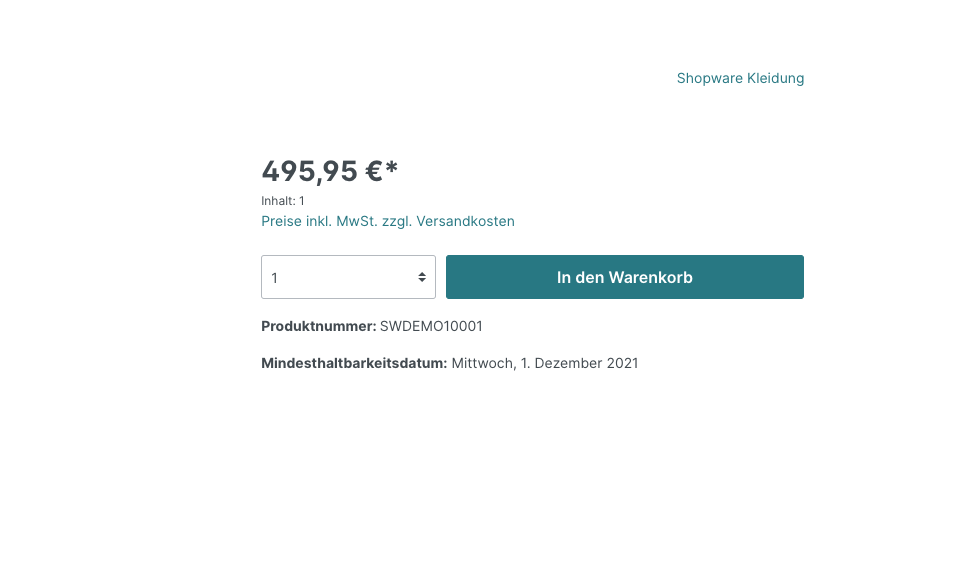
Task: Click the up arrow in quantity selector
Action: [422, 273]
